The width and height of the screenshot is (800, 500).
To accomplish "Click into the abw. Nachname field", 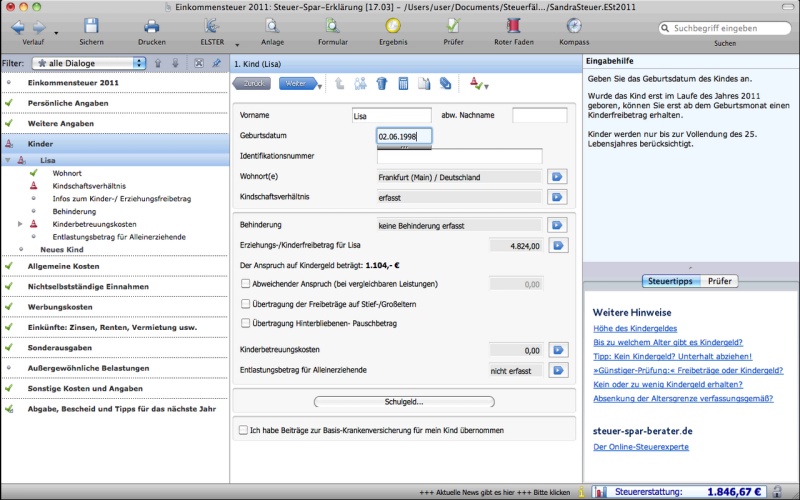I will 539,115.
